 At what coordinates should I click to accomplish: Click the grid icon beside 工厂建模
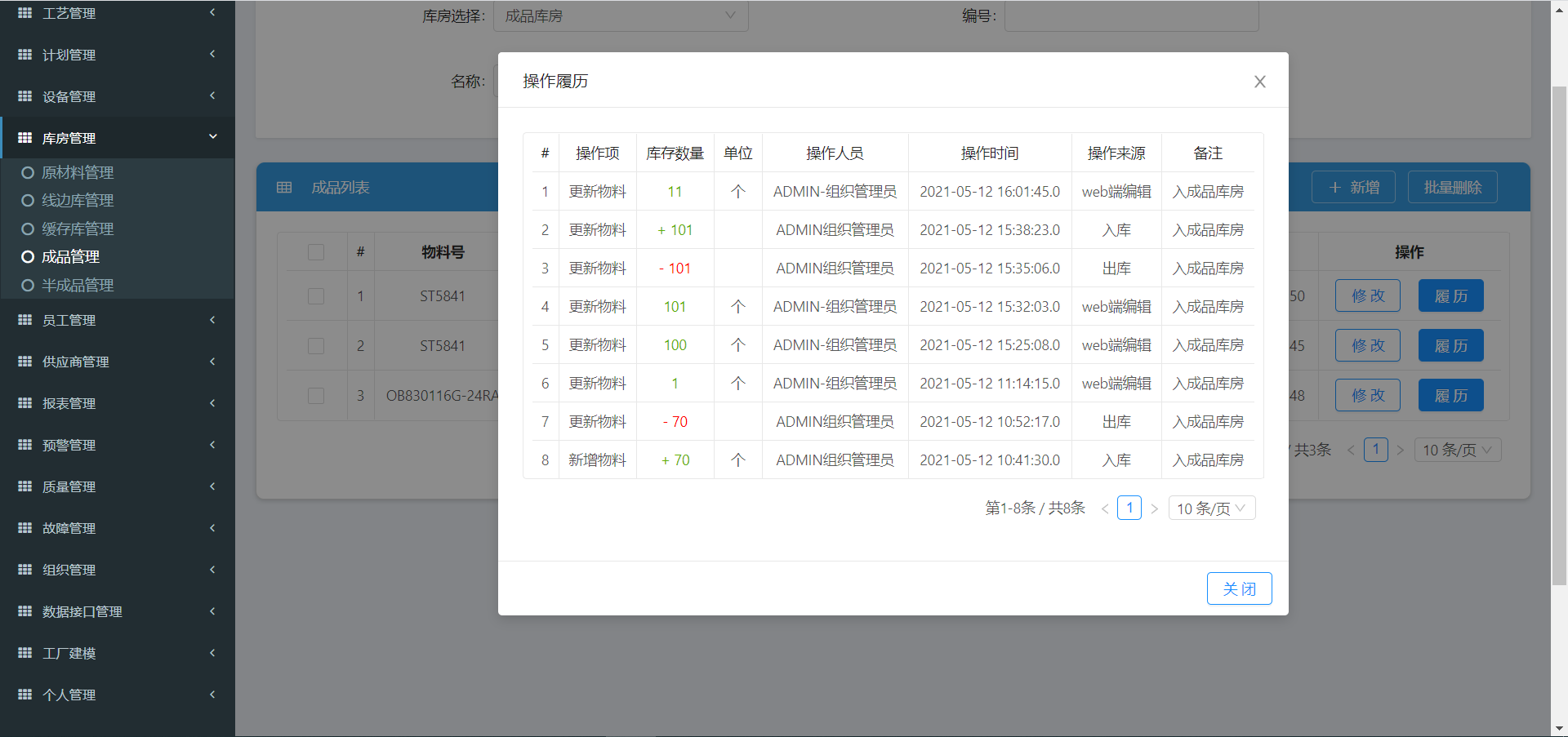click(x=24, y=653)
